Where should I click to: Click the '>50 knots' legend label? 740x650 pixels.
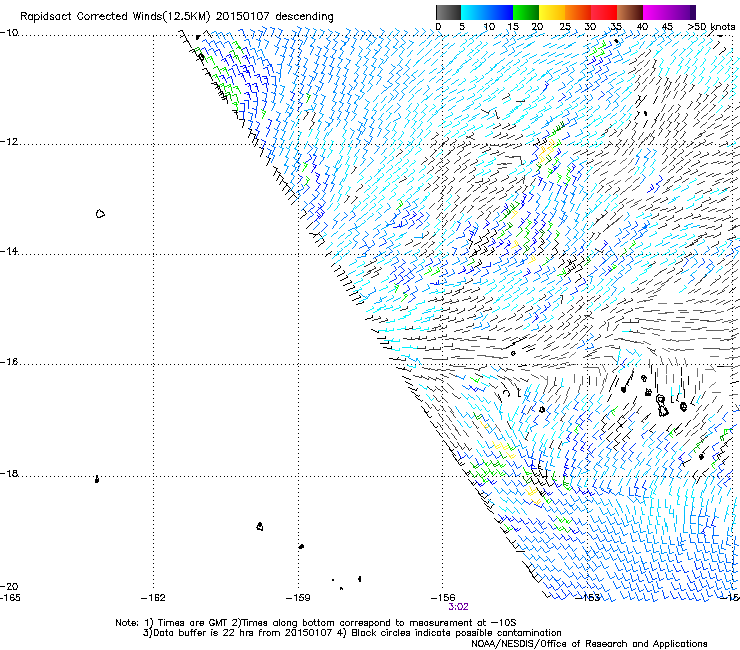711,27
